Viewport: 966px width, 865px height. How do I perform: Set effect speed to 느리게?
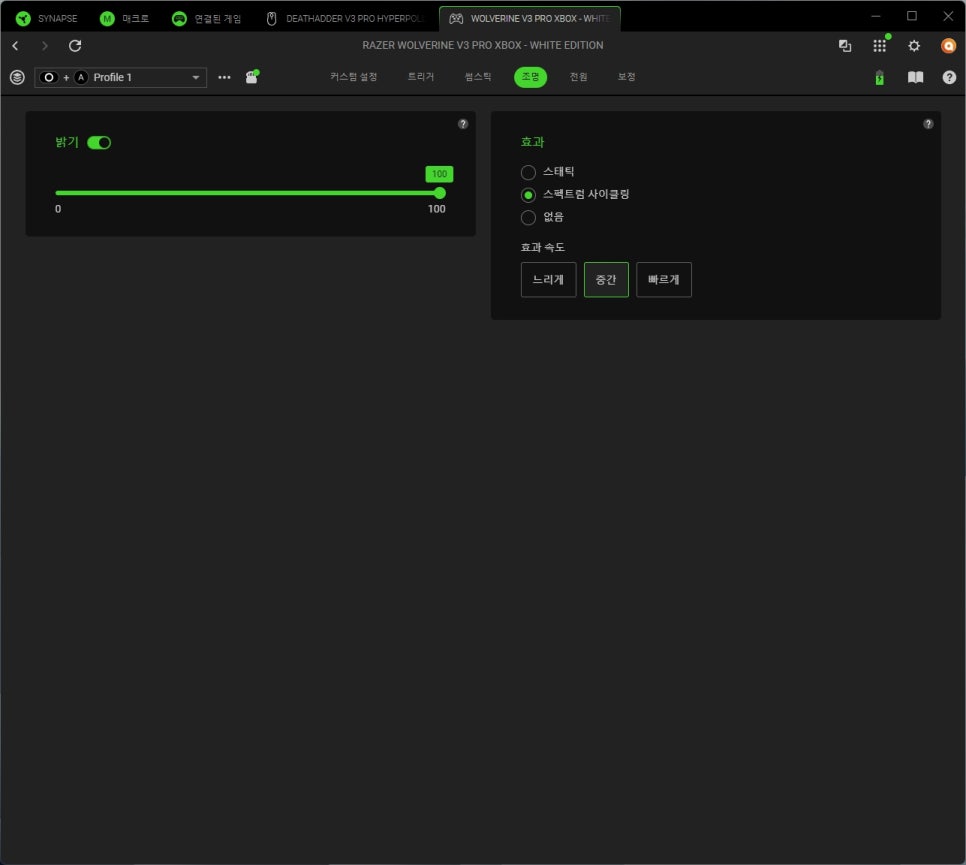tap(548, 280)
